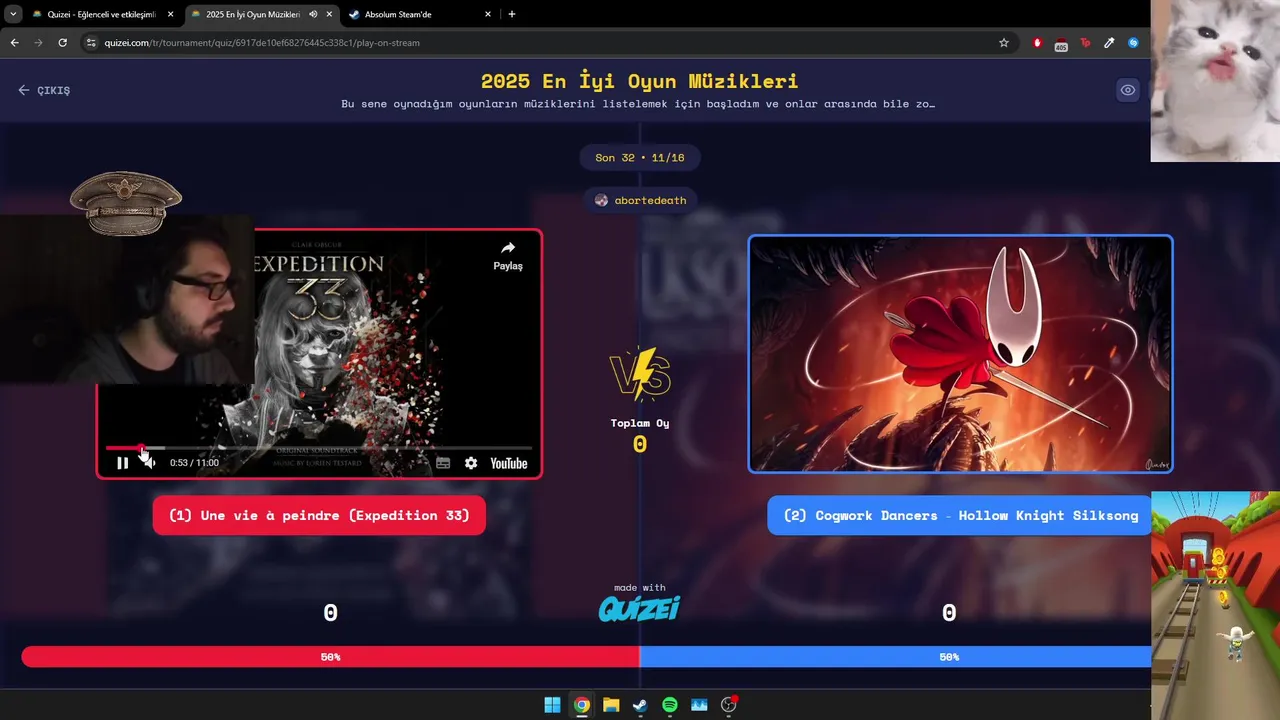Open the red TP extension icon
Screen dimensions: 1280x720
(x=1085, y=43)
